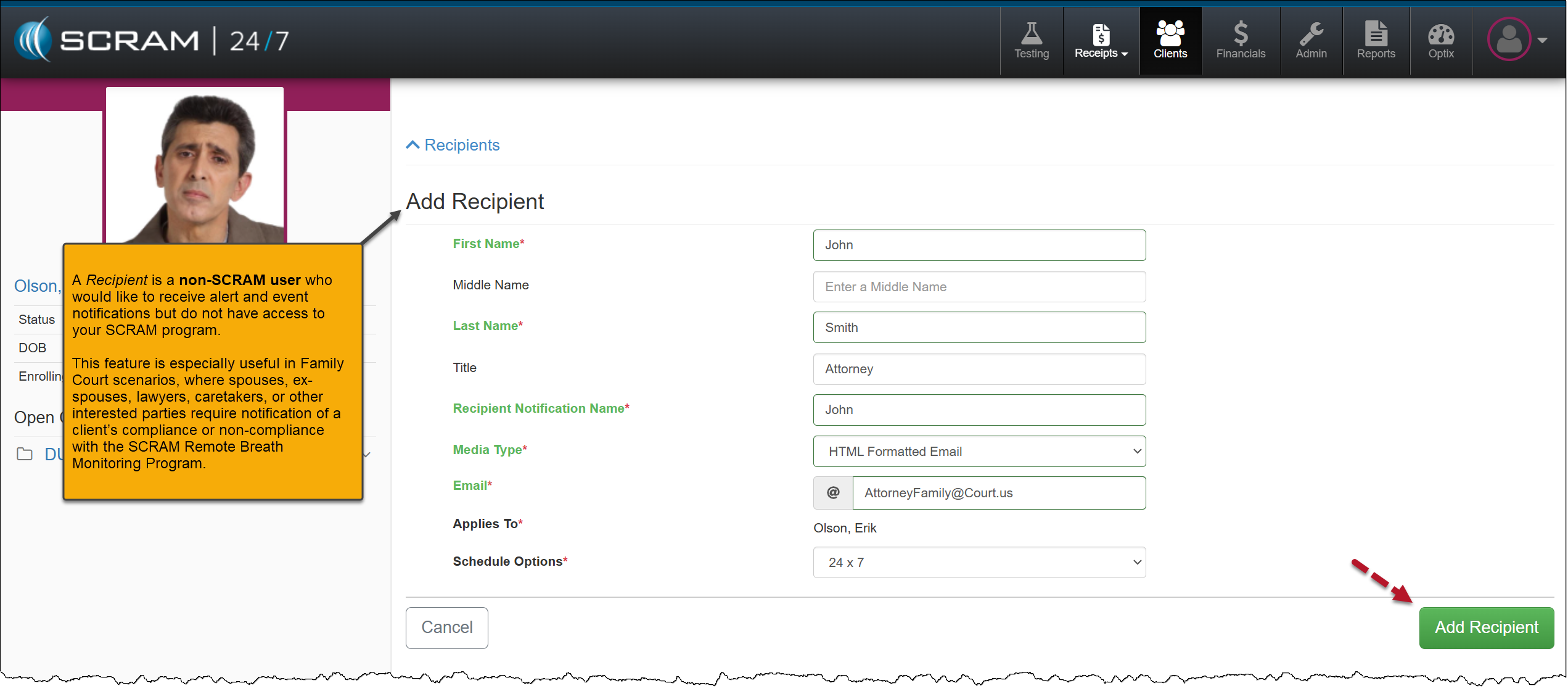Screen dimensions: 1568x691
Task: Click the Email address field
Action: pos(998,492)
